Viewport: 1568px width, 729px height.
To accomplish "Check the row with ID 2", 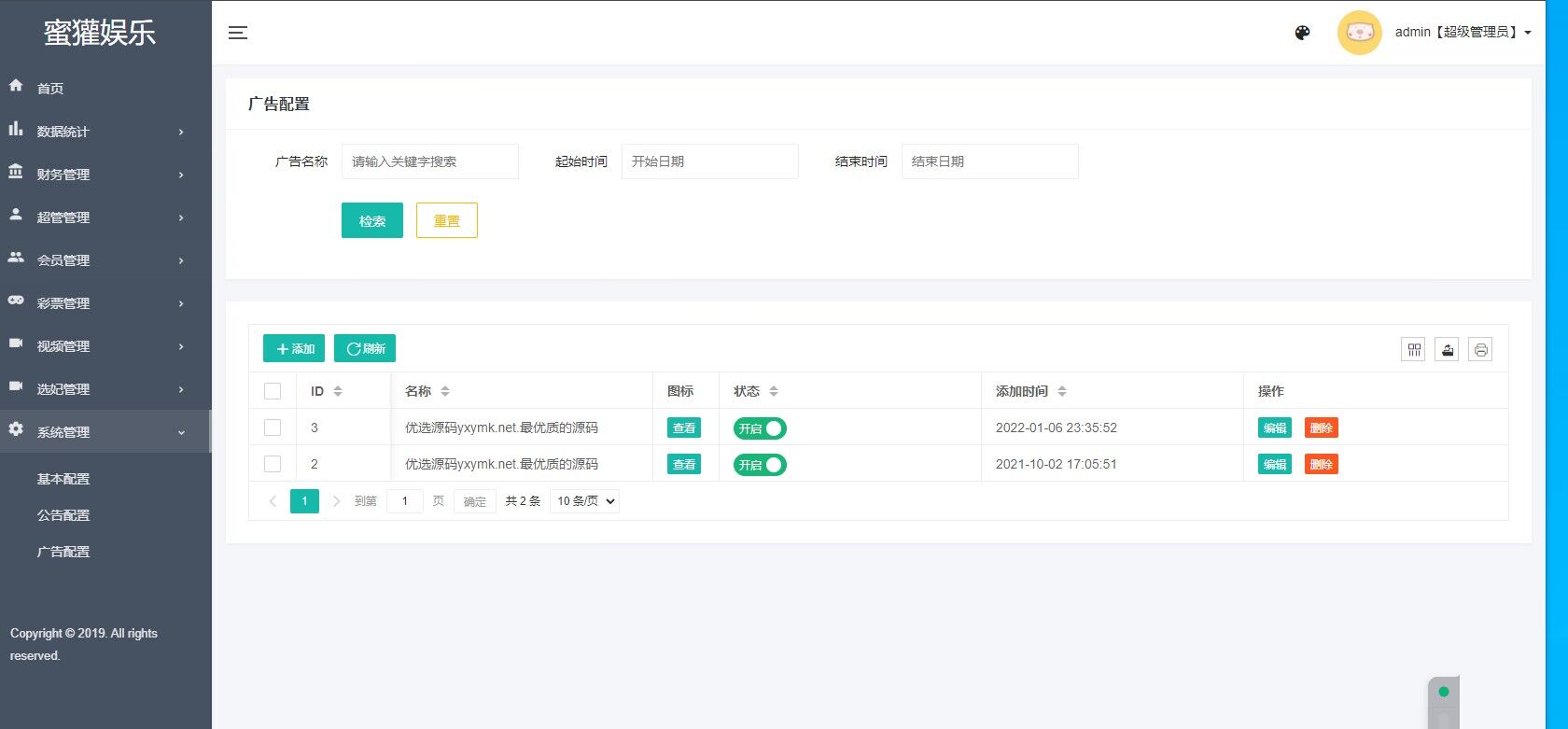I will (273, 464).
